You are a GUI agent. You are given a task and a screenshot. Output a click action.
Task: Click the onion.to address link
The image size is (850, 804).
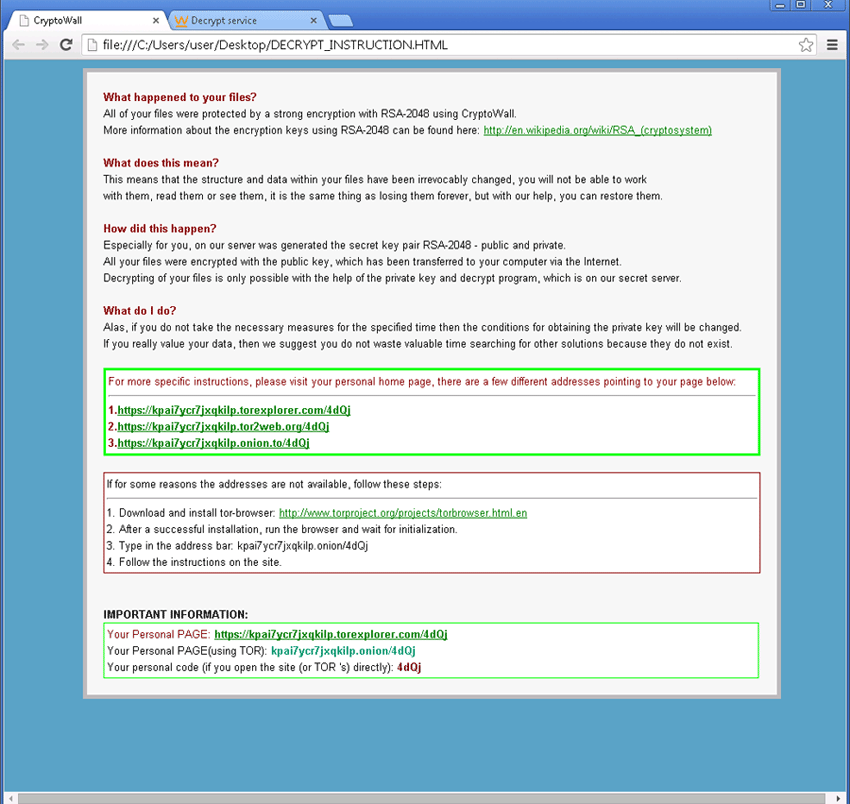point(213,442)
